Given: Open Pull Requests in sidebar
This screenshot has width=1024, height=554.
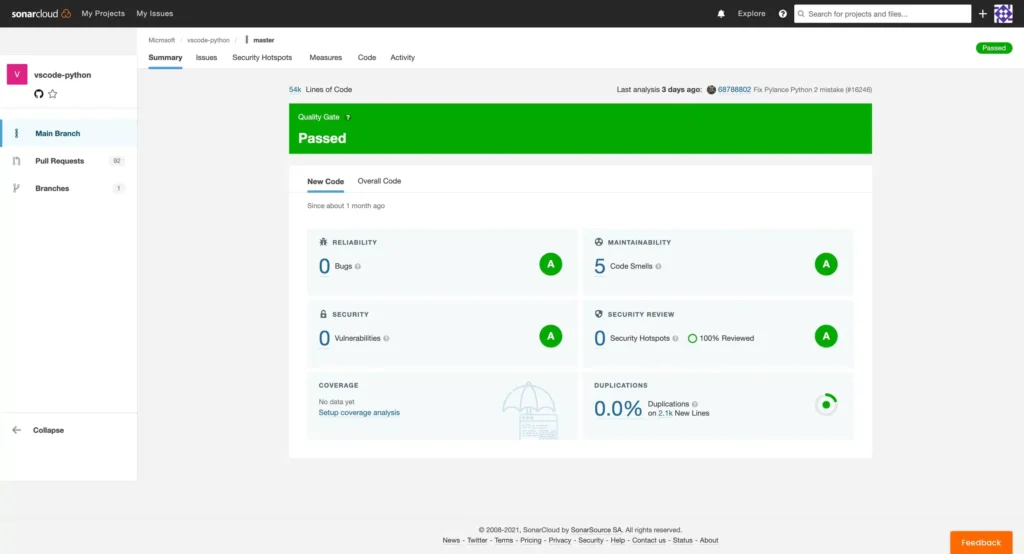Looking at the screenshot, I should 69,161.
